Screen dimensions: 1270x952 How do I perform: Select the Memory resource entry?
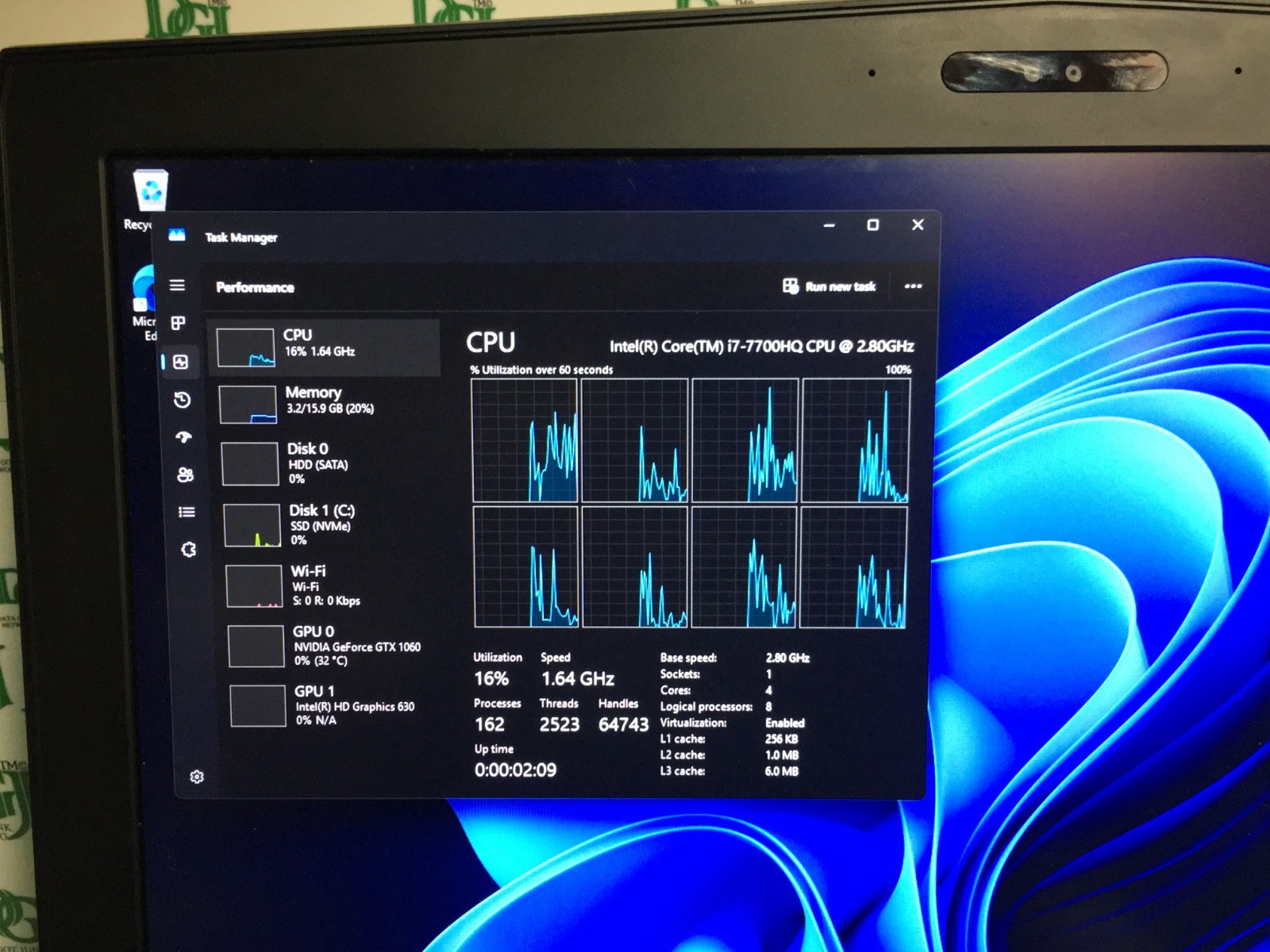click(x=327, y=403)
